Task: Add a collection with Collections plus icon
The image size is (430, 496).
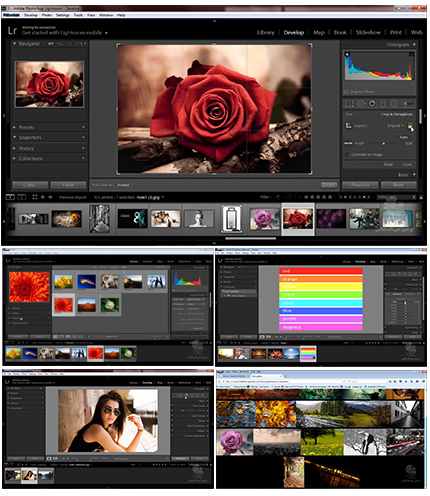Action: (83, 158)
